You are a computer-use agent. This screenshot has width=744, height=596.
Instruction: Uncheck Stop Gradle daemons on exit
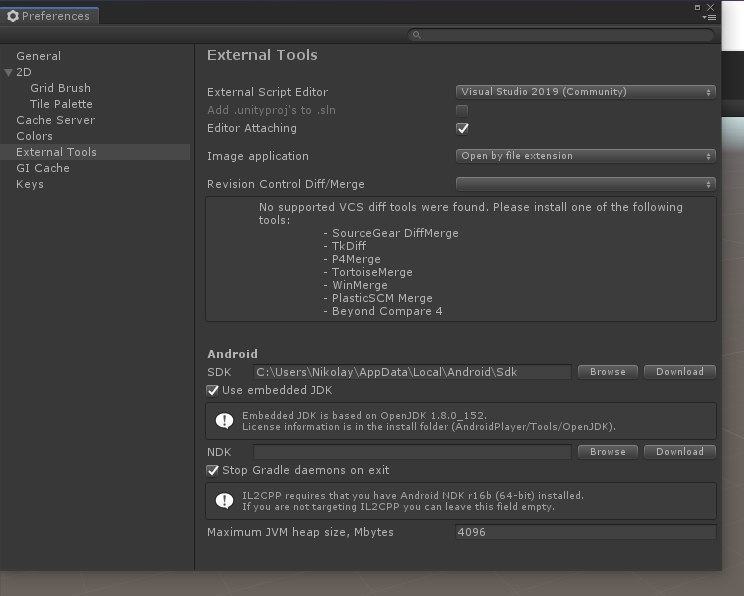tap(213, 470)
